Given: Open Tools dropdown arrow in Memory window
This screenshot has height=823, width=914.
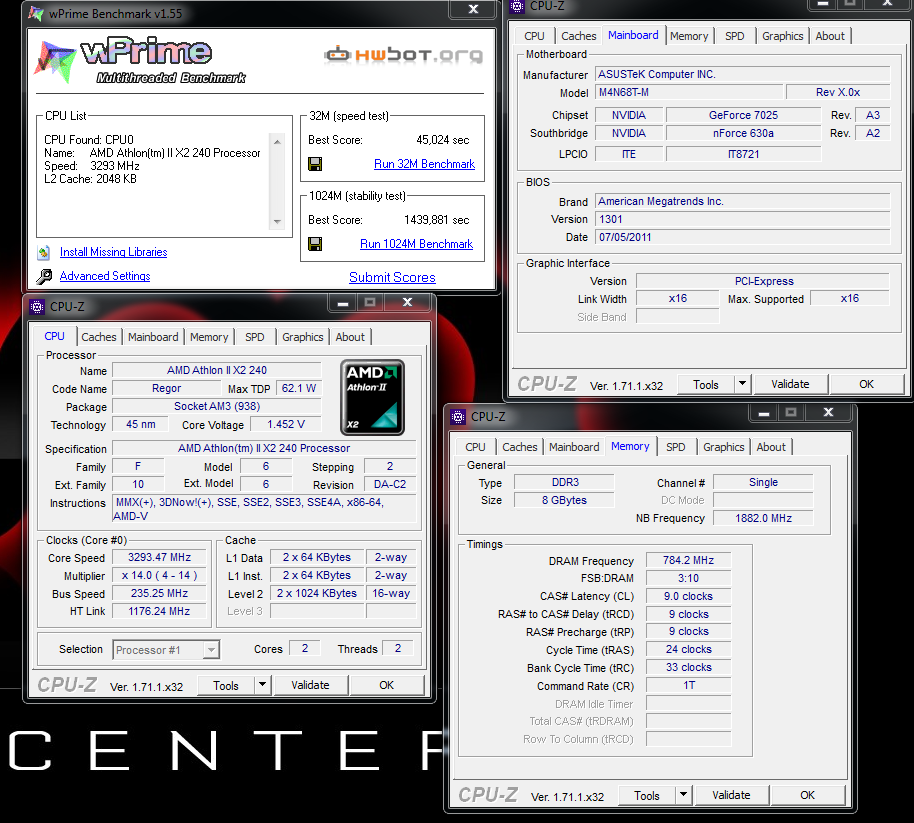Looking at the screenshot, I should (683, 794).
